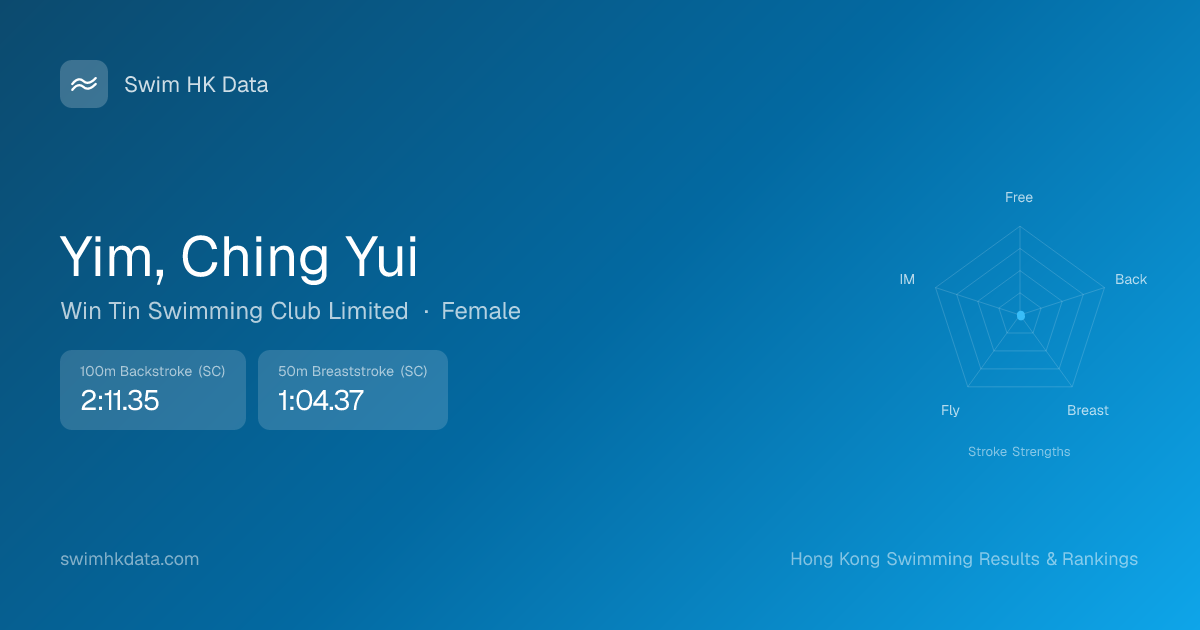Click the Swim HK Data brand name
Screen dimensions: 1200x630
click(196, 85)
